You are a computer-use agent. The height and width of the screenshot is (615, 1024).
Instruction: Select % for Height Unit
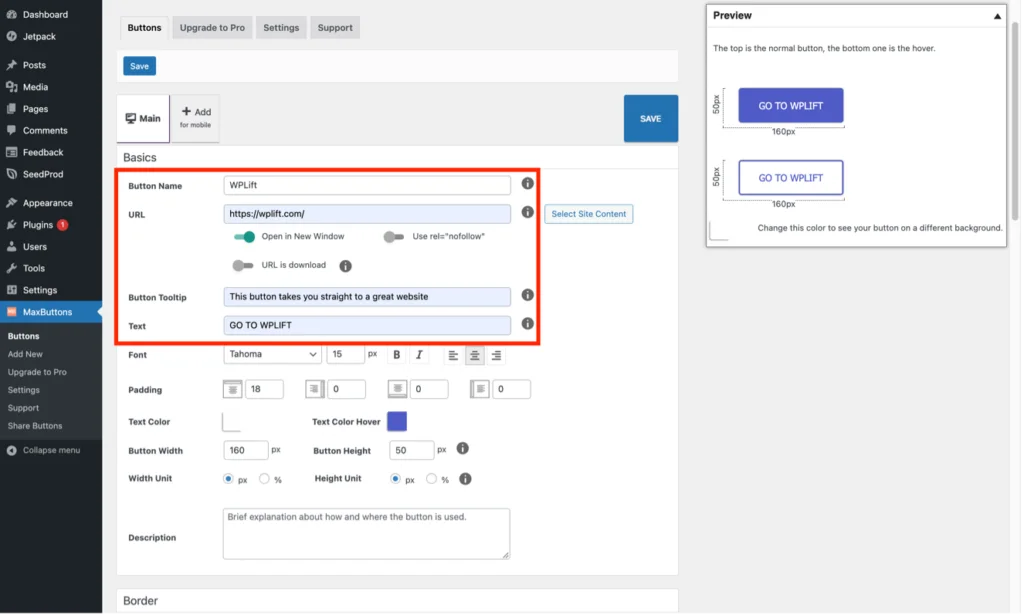tap(431, 479)
